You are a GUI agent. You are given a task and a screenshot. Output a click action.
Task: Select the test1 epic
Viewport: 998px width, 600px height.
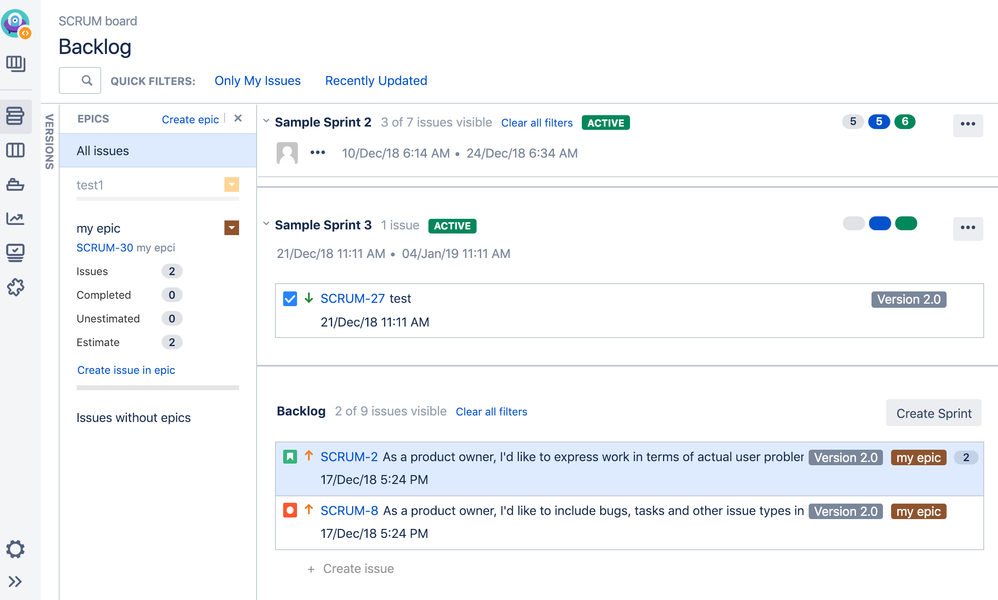point(90,185)
